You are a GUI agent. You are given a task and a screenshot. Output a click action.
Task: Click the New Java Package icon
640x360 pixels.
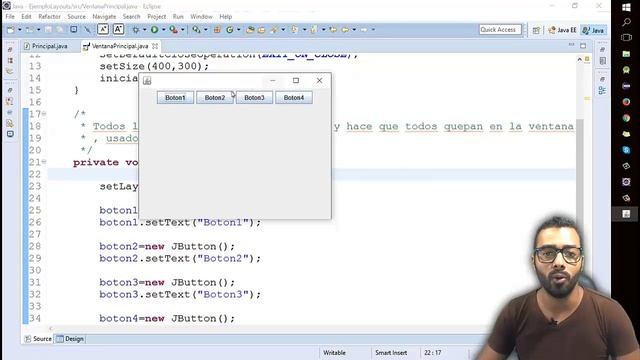point(217,29)
